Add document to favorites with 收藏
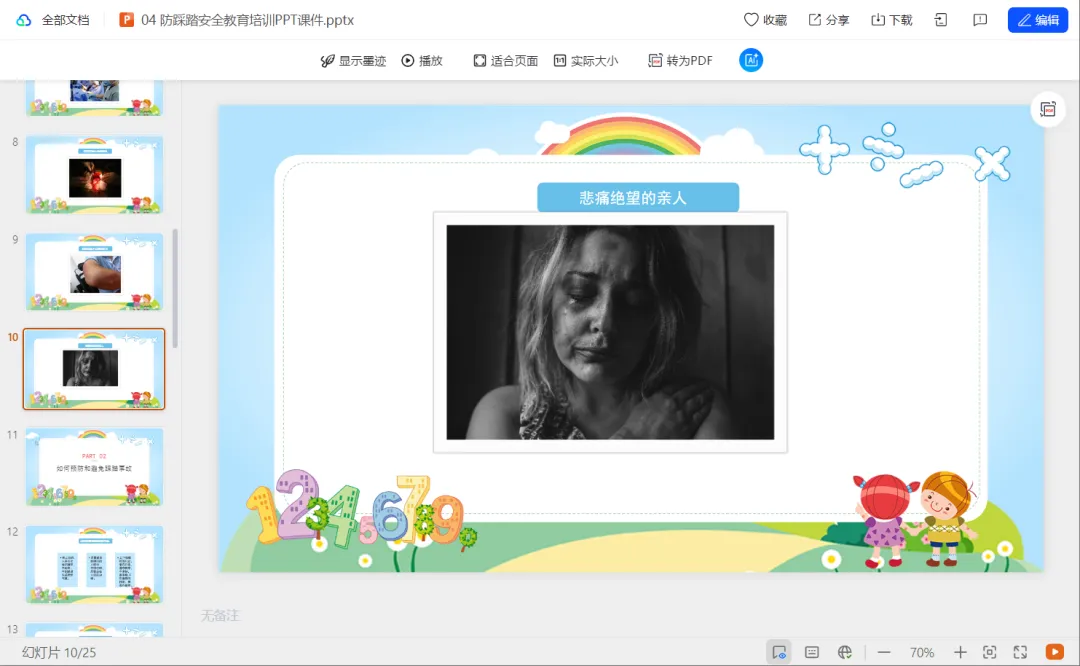This screenshot has width=1080, height=666. click(x=765, y=20)
